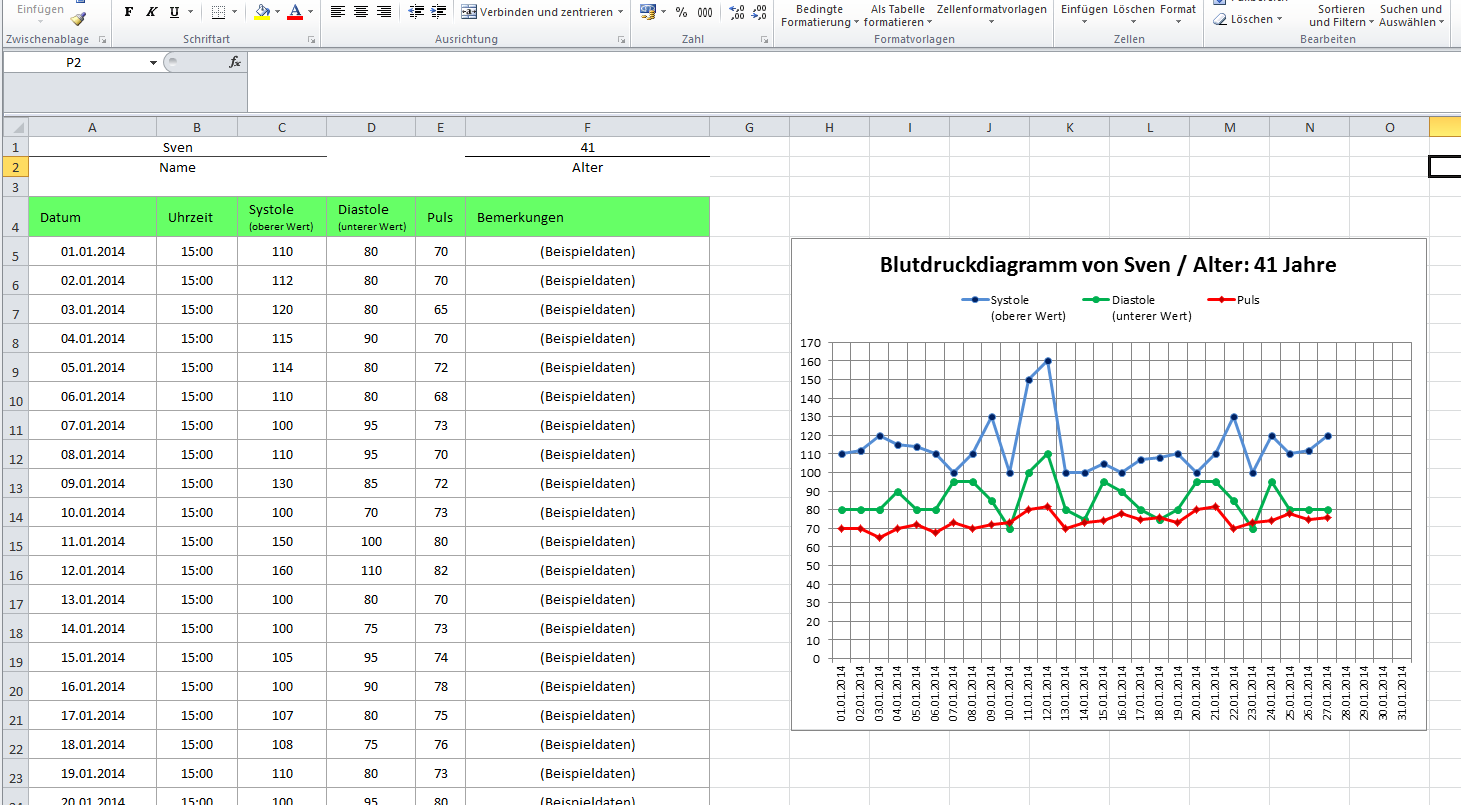Screen dimensions: 1461x805
Task: Click the Select All corner button
Action: (16, 127)
